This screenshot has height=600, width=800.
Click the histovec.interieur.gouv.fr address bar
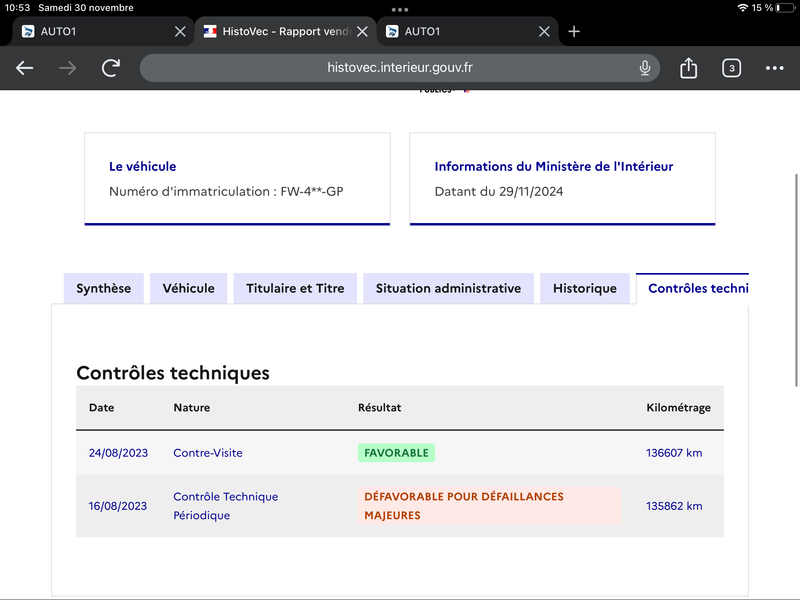[x=399, y=68]
